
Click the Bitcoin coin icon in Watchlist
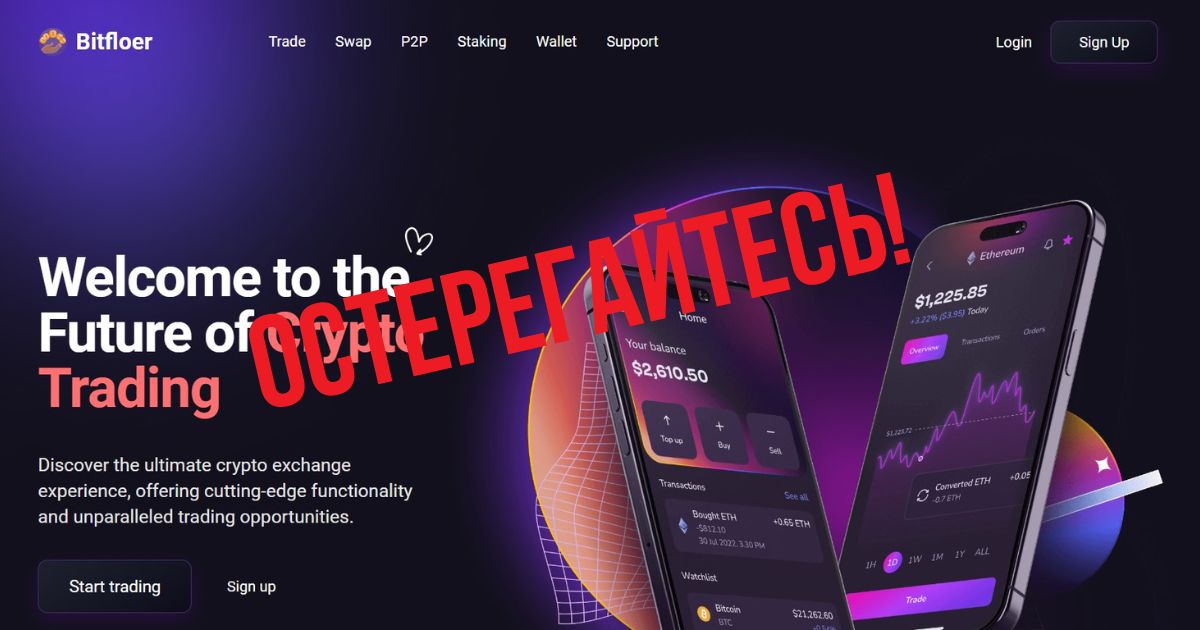(x=703, y=612)
